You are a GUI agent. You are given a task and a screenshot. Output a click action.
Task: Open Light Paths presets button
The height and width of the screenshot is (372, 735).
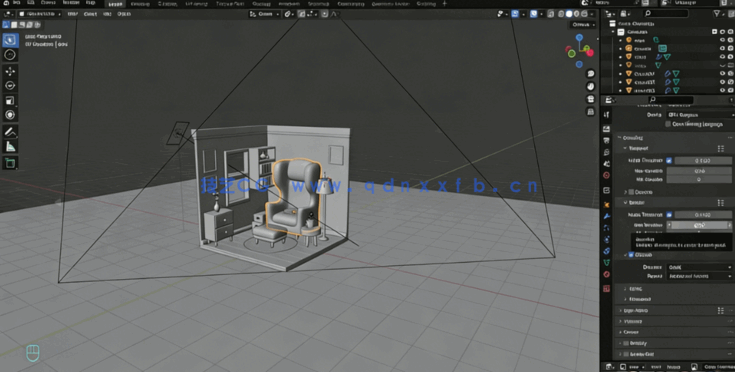pos(721,311)
